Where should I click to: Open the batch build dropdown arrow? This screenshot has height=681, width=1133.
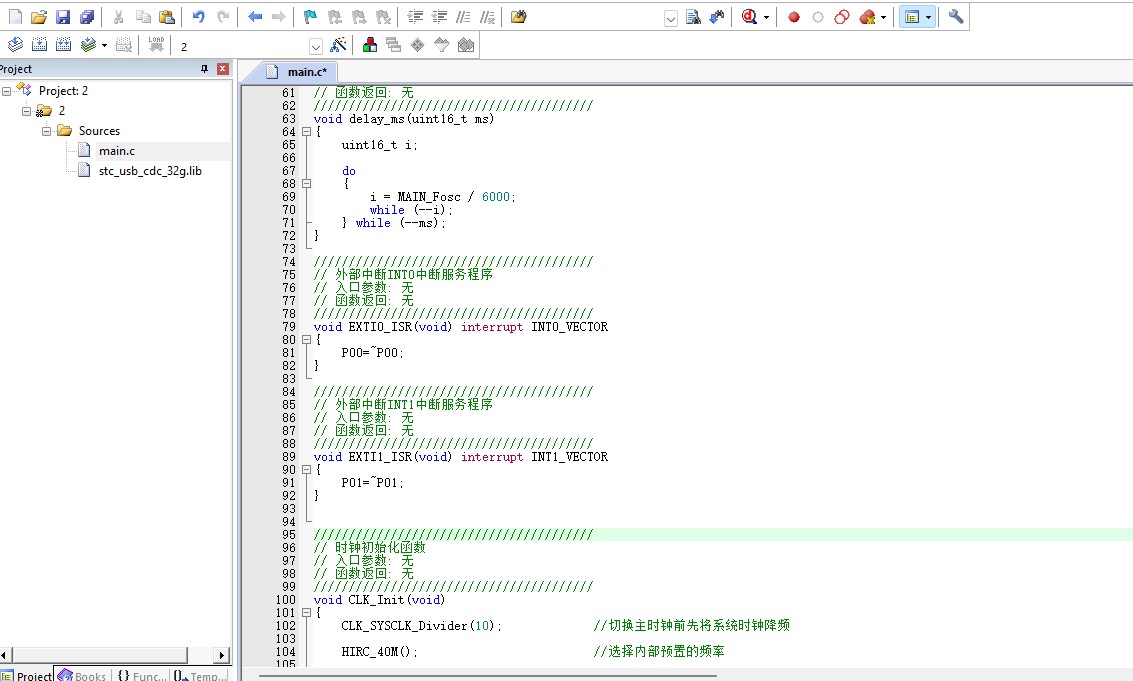(x=104, y=46)
